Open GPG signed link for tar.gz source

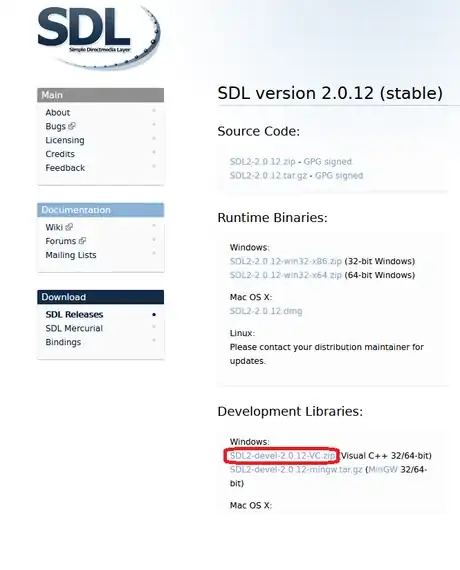(x=339, y=175)
